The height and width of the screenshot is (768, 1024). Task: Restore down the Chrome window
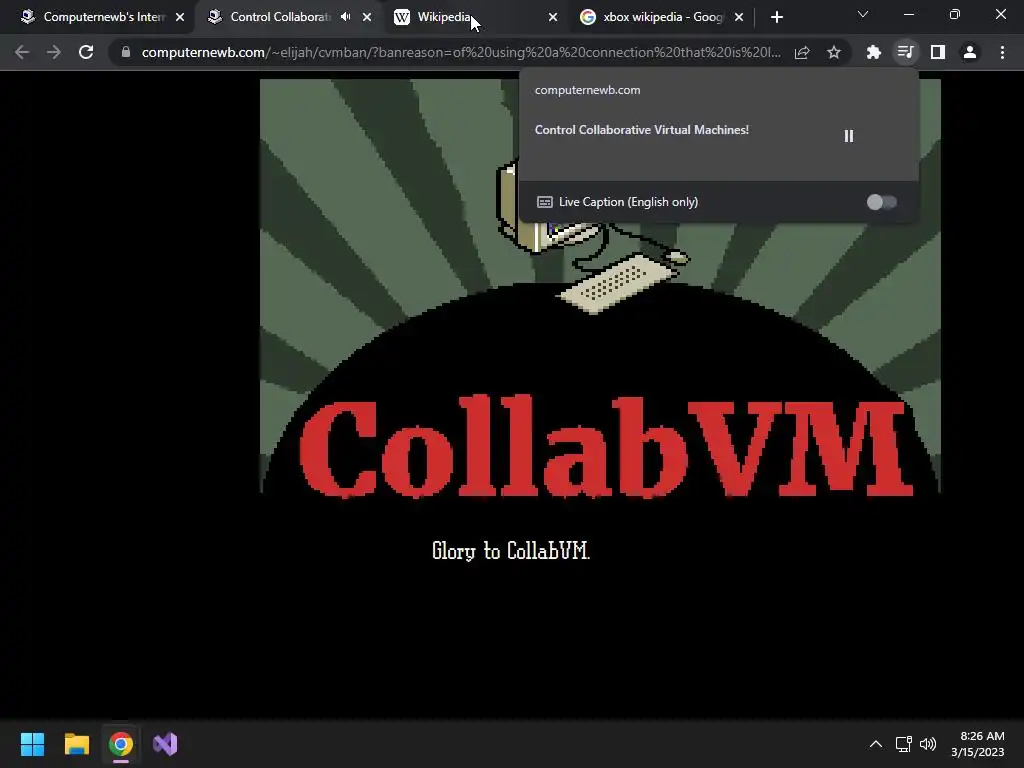pyautogui.click(x=955, y=14)
